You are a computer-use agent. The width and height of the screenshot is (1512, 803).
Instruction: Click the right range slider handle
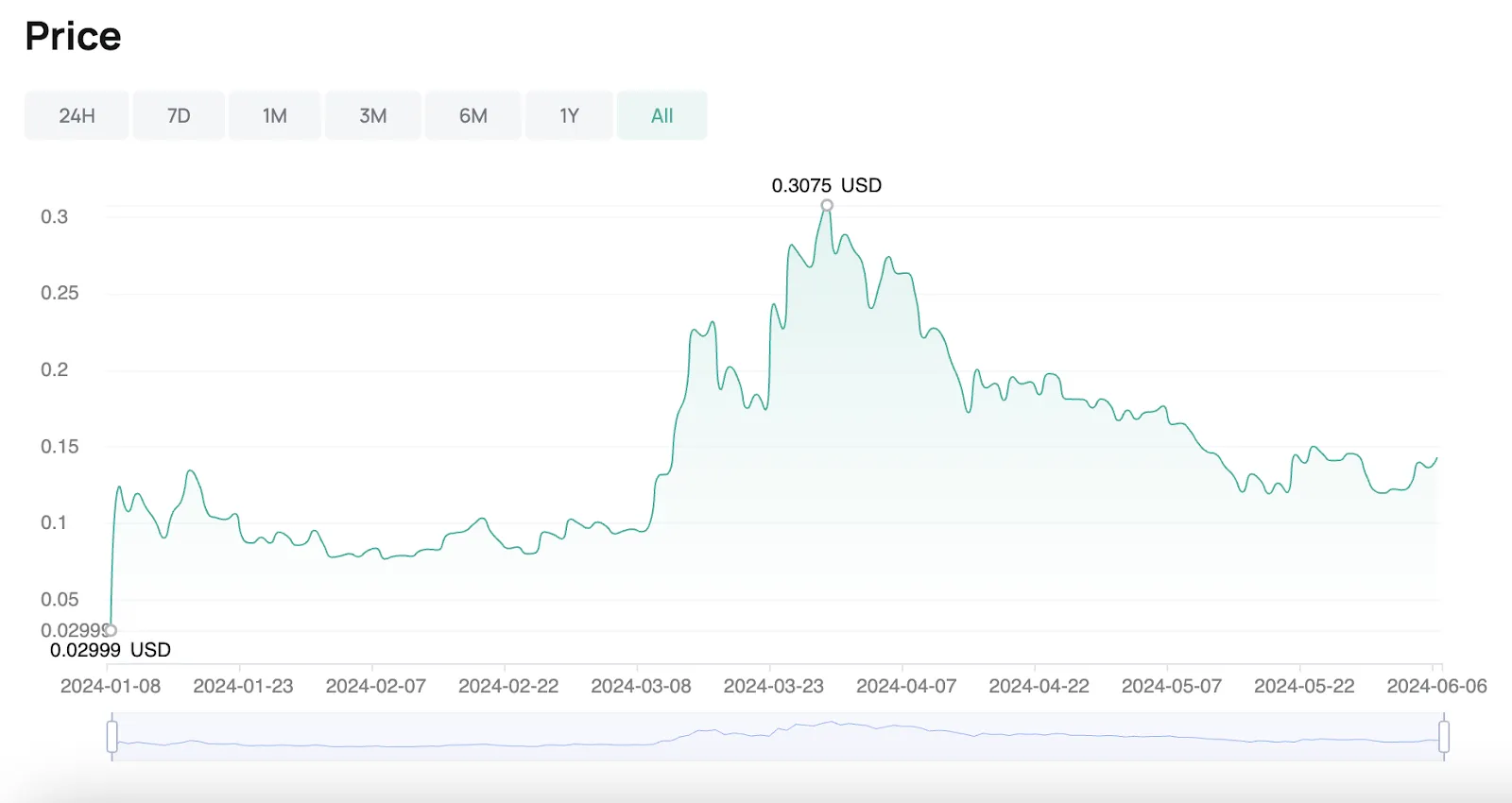pos(1444,737)
